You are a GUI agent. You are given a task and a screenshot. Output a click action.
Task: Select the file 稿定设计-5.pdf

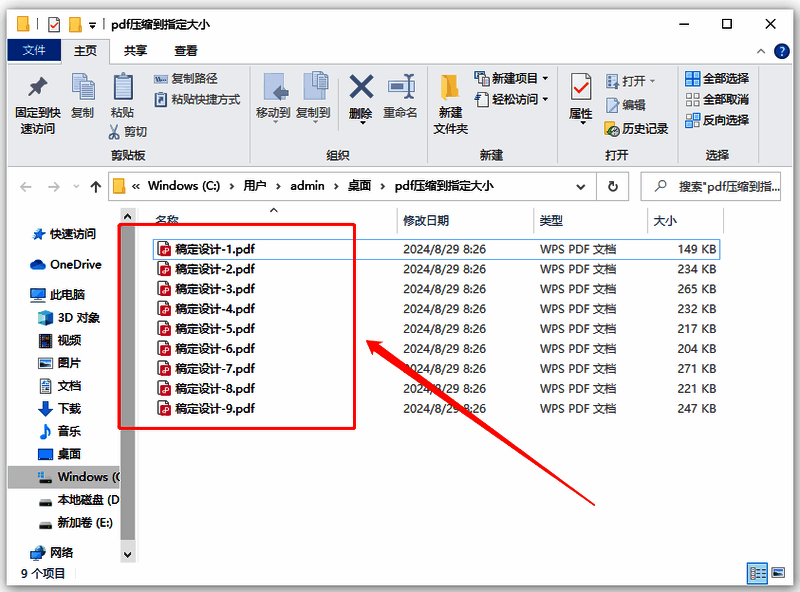(207, 328)
